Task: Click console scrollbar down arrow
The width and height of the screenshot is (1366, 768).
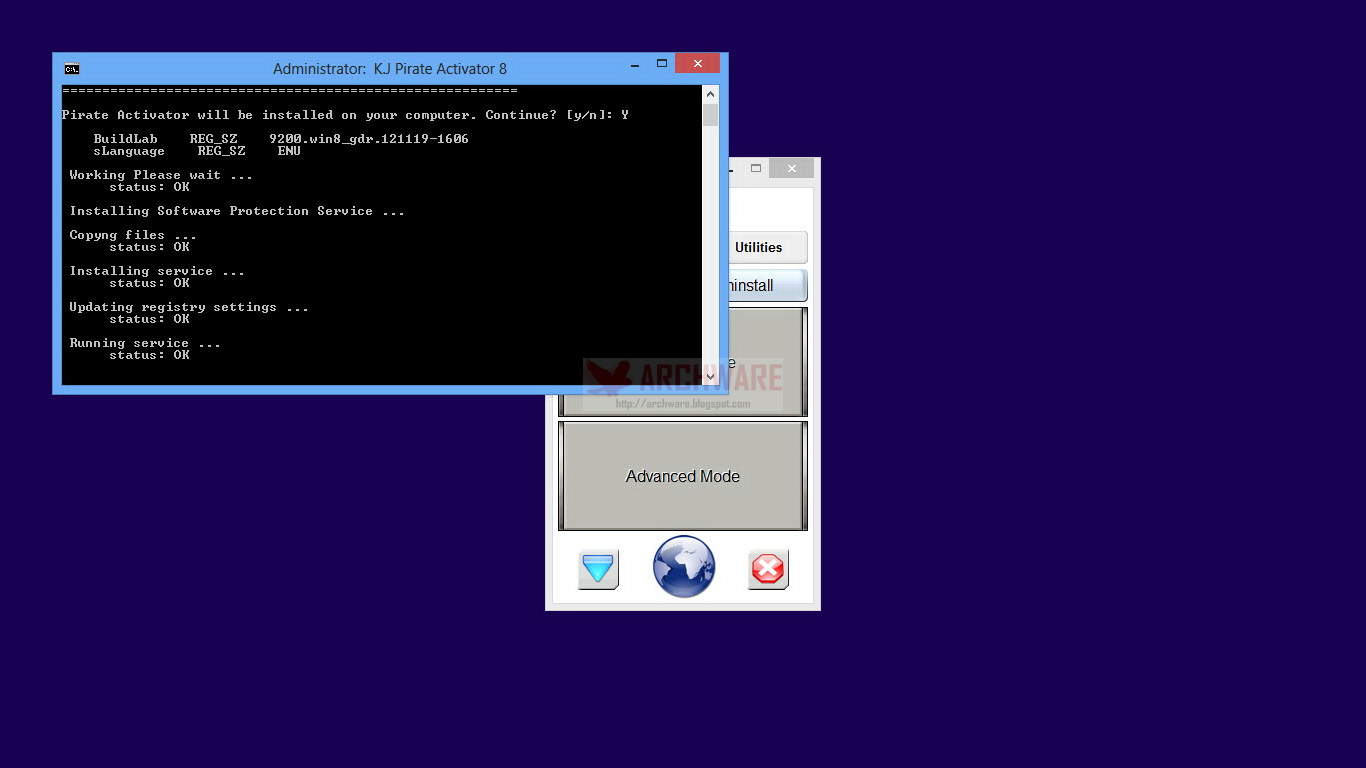Action: 710,377
